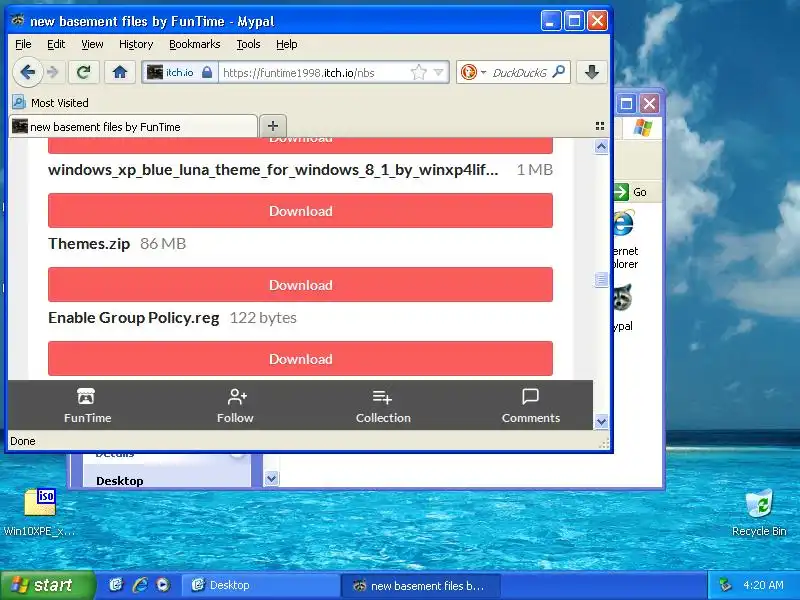Image resolution: width=800 pixels, height=600 pixels.
Task: Open the Help menu
Action: tap(287, 44)
